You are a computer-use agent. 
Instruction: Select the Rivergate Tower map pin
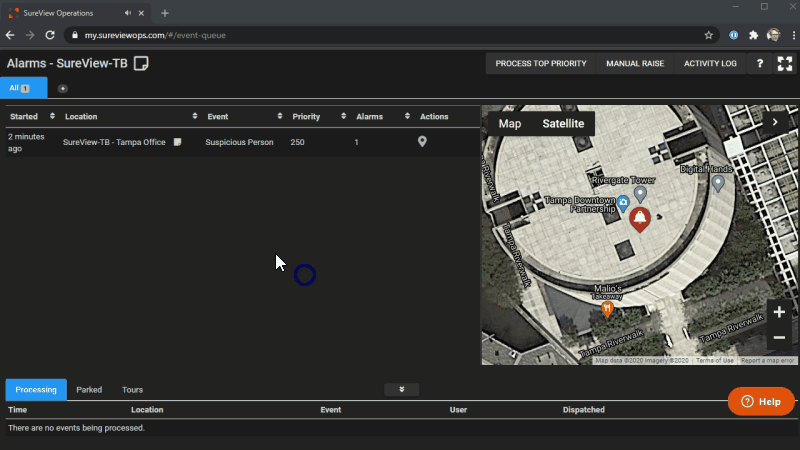tap(640, 194)
